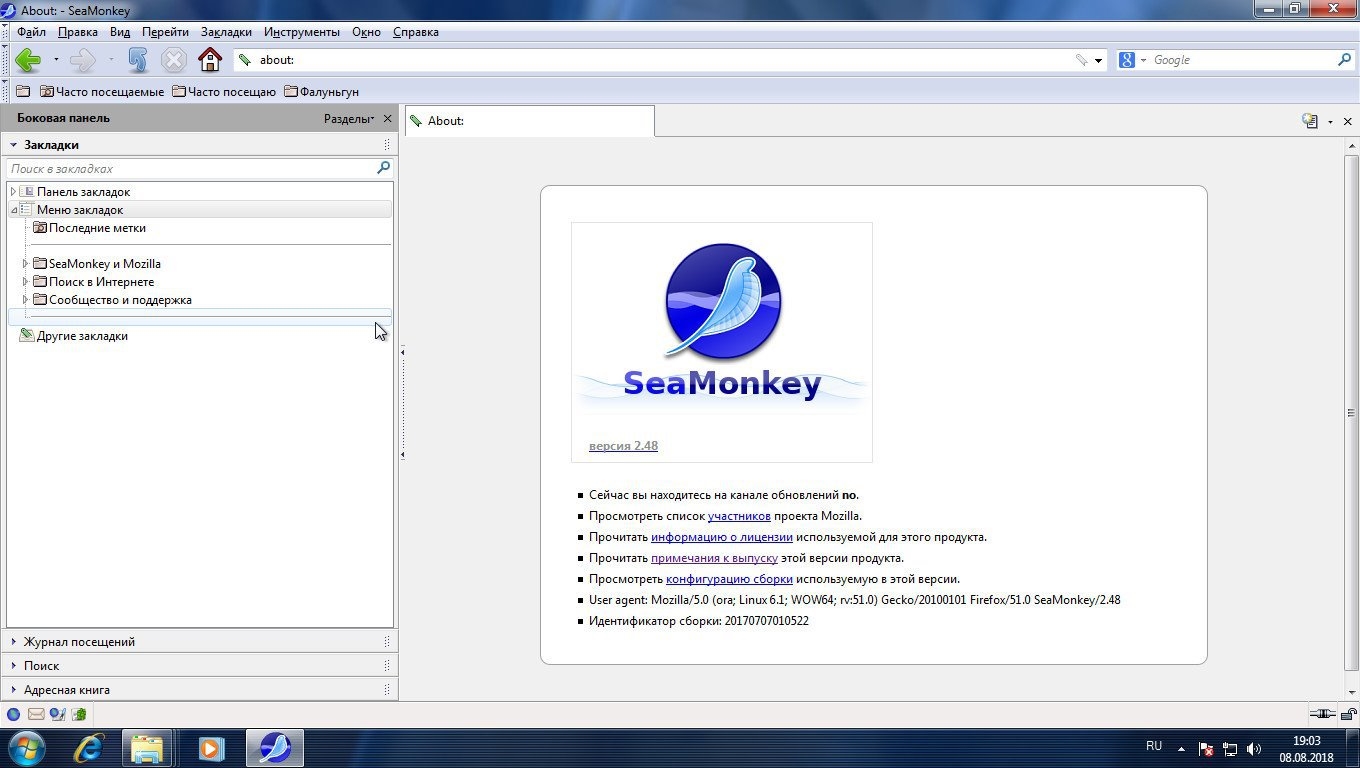The width and height of the screenshot is (1360, 768).
Task: Open Windows Explorer from the taskbar
Action: click(x=147, y=748)
